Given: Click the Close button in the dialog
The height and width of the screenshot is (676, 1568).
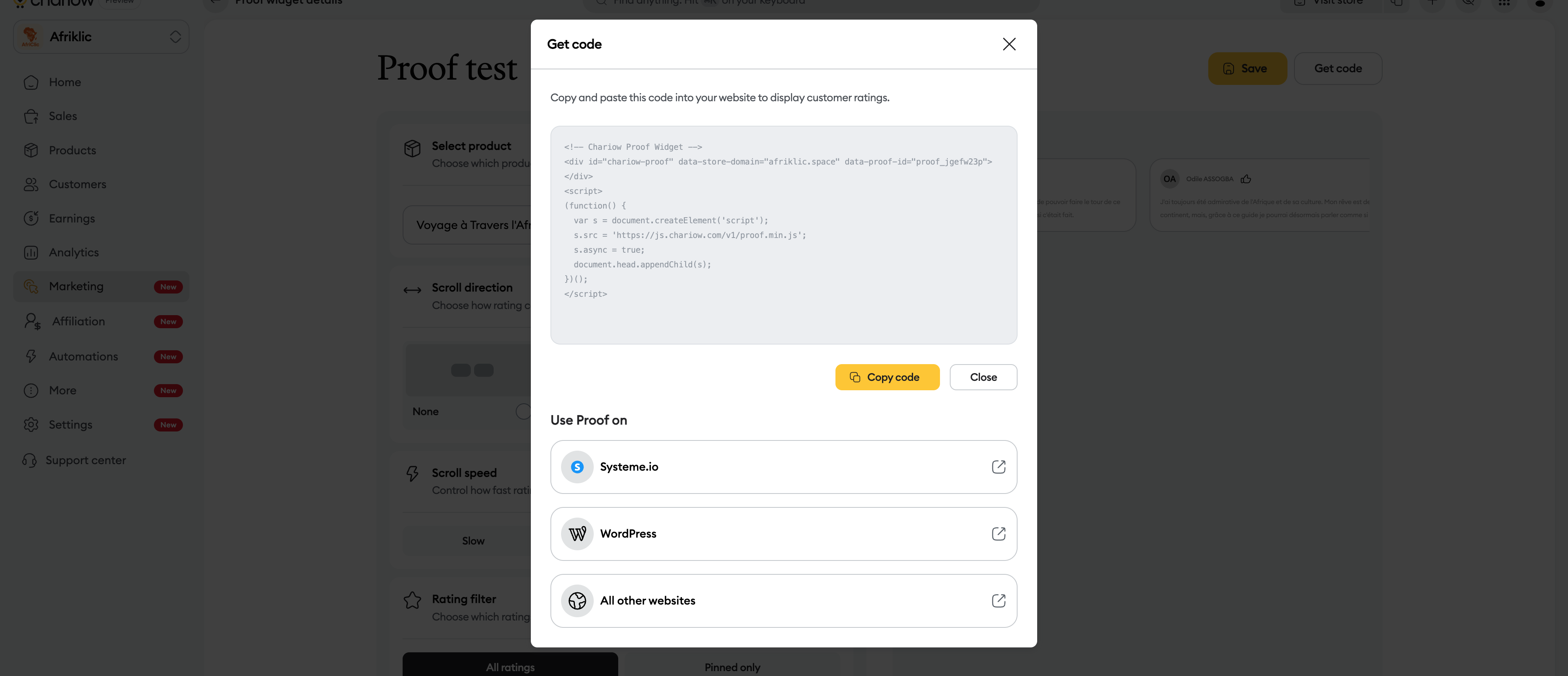Looking at the screenshot, I should [x=983, y=377].
